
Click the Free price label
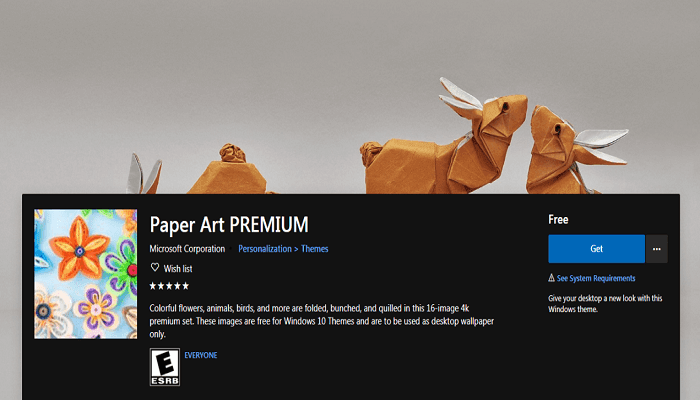(558, 220)
